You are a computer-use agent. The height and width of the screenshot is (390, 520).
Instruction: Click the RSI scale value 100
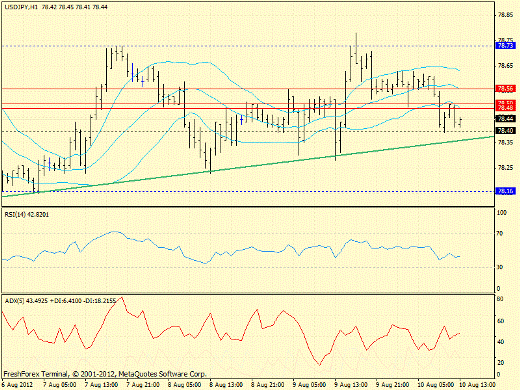coord(501,212)
